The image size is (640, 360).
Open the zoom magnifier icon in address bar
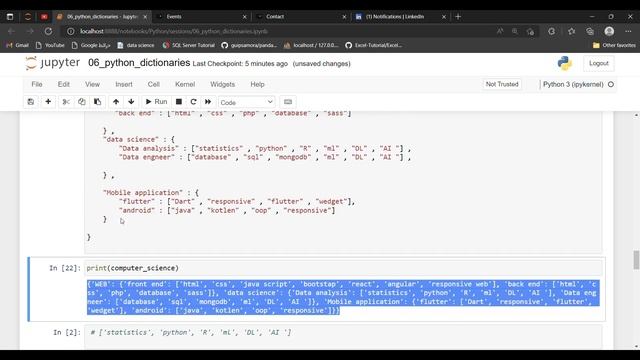point(515,31)
